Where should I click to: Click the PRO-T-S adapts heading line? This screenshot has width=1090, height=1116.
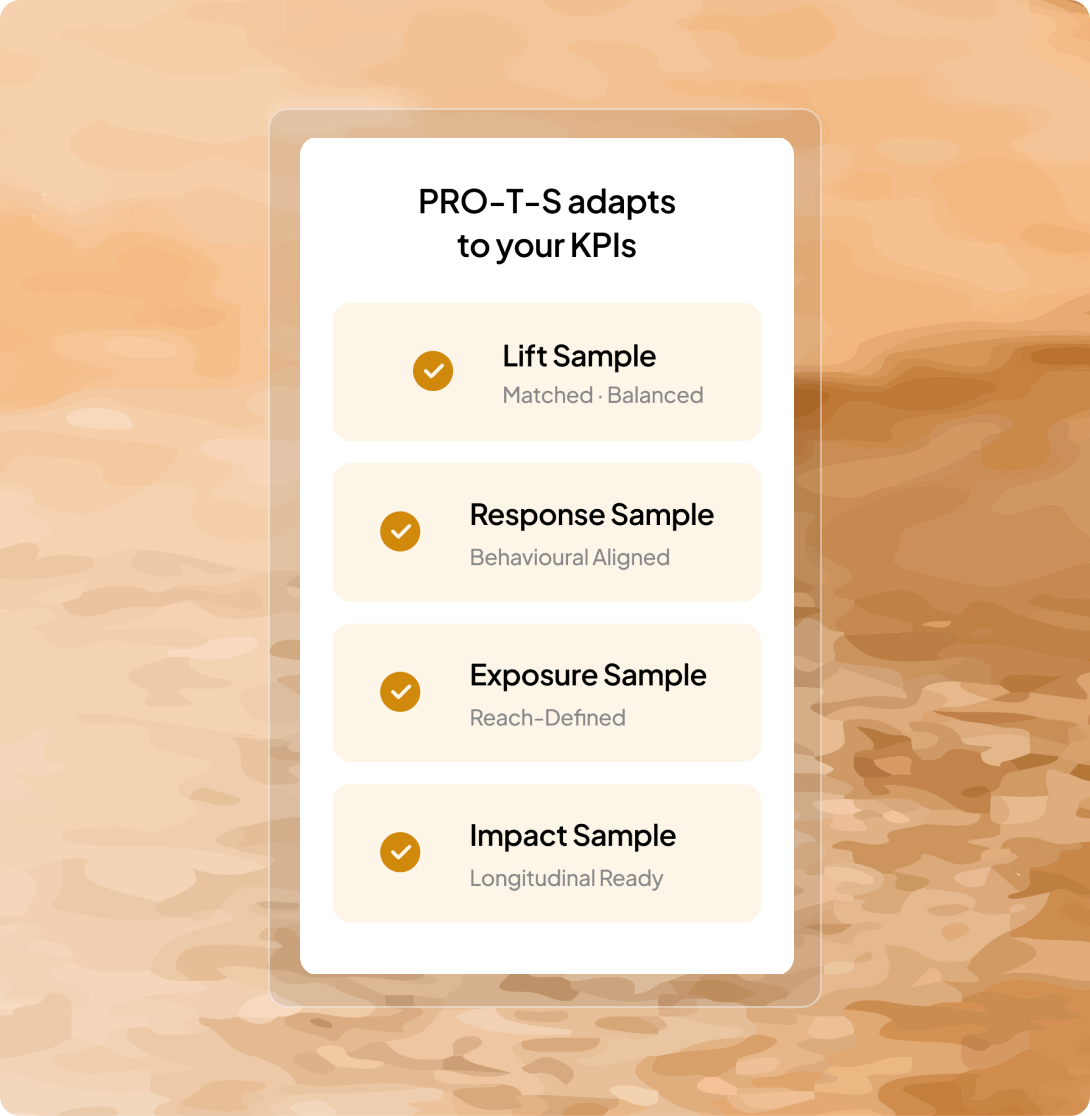(x=547, y=201)
